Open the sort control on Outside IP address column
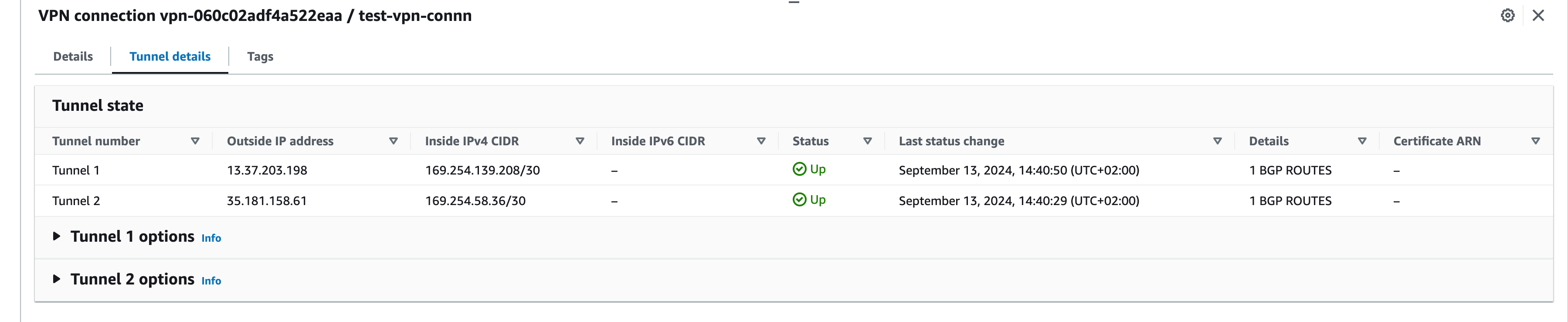This screenshot has height=322, width=1568. pos(393,141)
